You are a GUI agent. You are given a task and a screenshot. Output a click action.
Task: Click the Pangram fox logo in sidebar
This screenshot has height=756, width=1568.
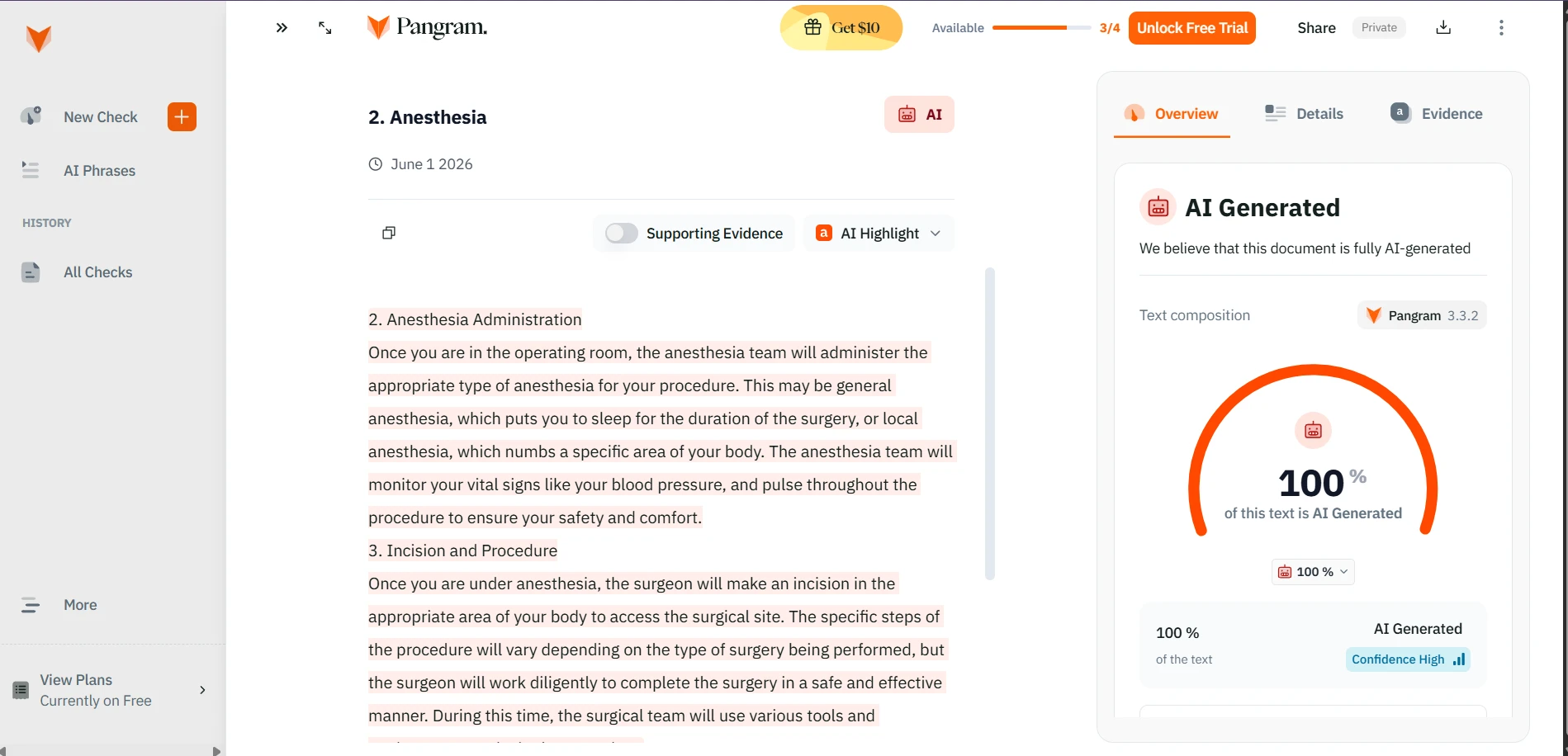tap(39, 38)
